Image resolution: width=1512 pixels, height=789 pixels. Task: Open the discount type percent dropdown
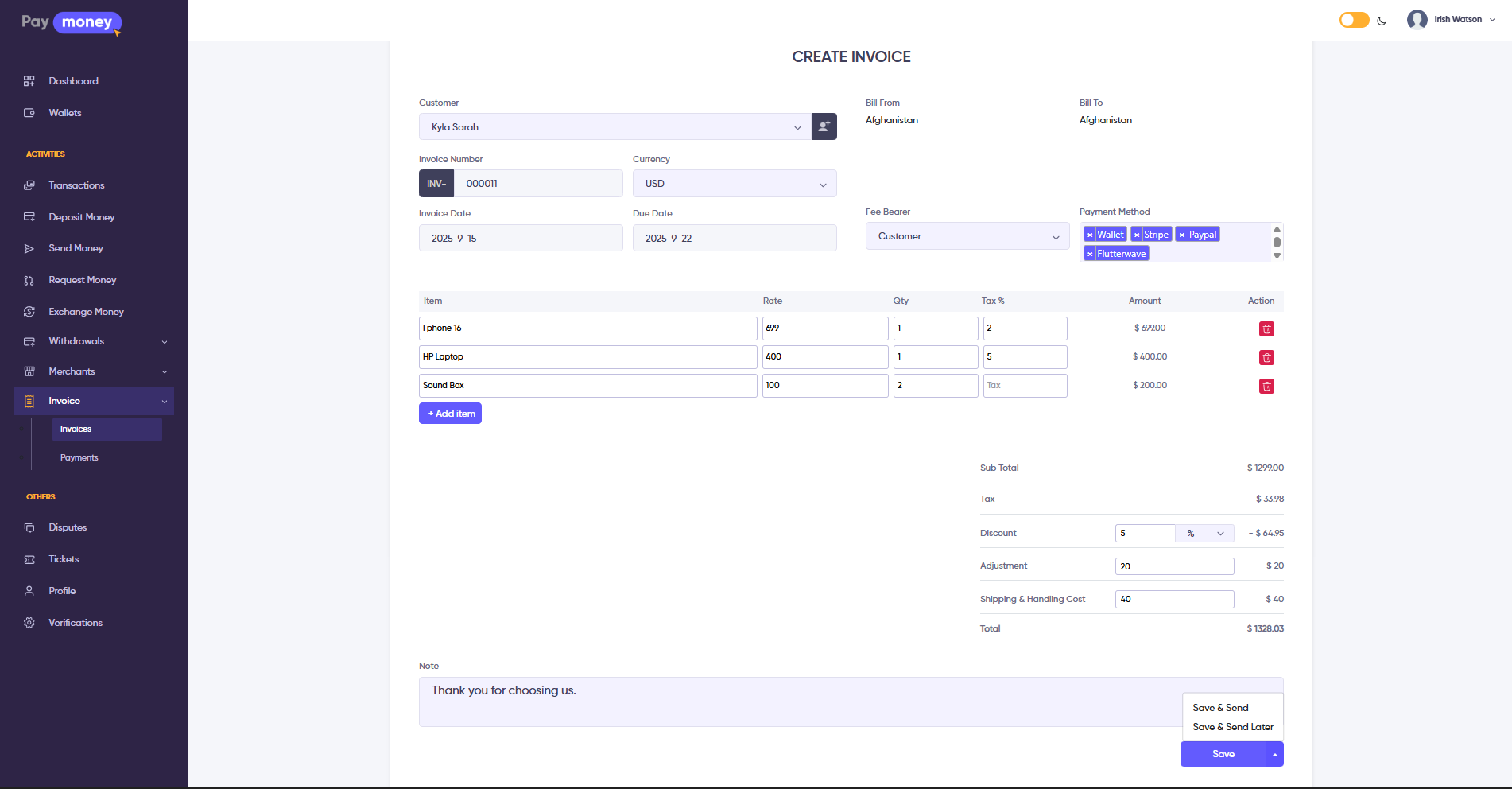click(x=1204, y=534)
